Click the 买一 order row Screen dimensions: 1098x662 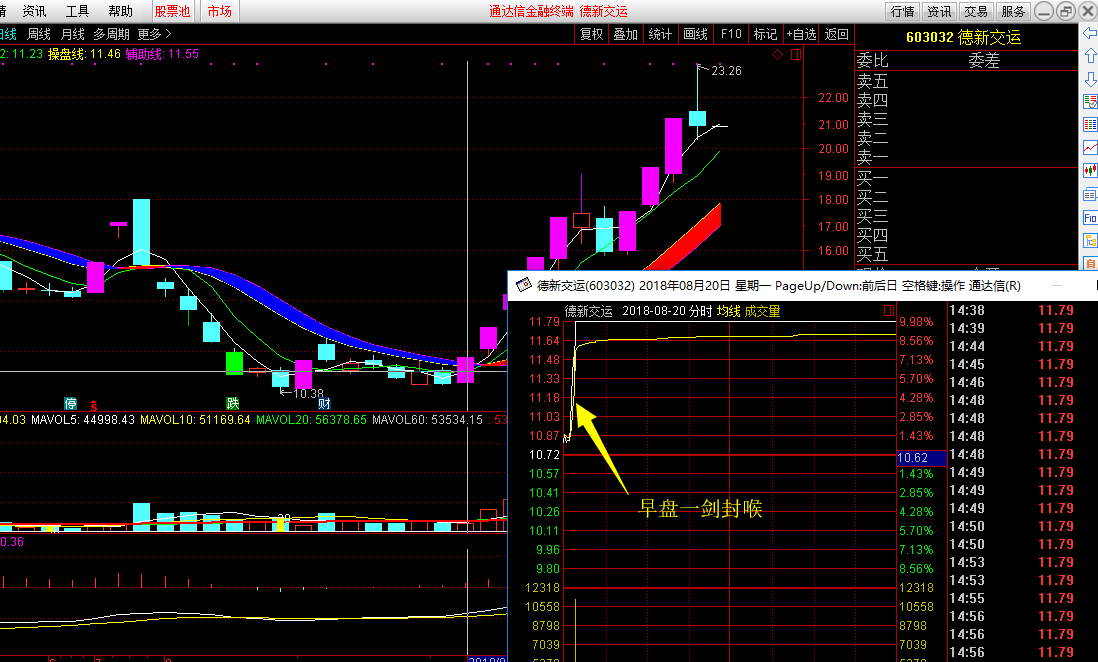click(966, 178)
